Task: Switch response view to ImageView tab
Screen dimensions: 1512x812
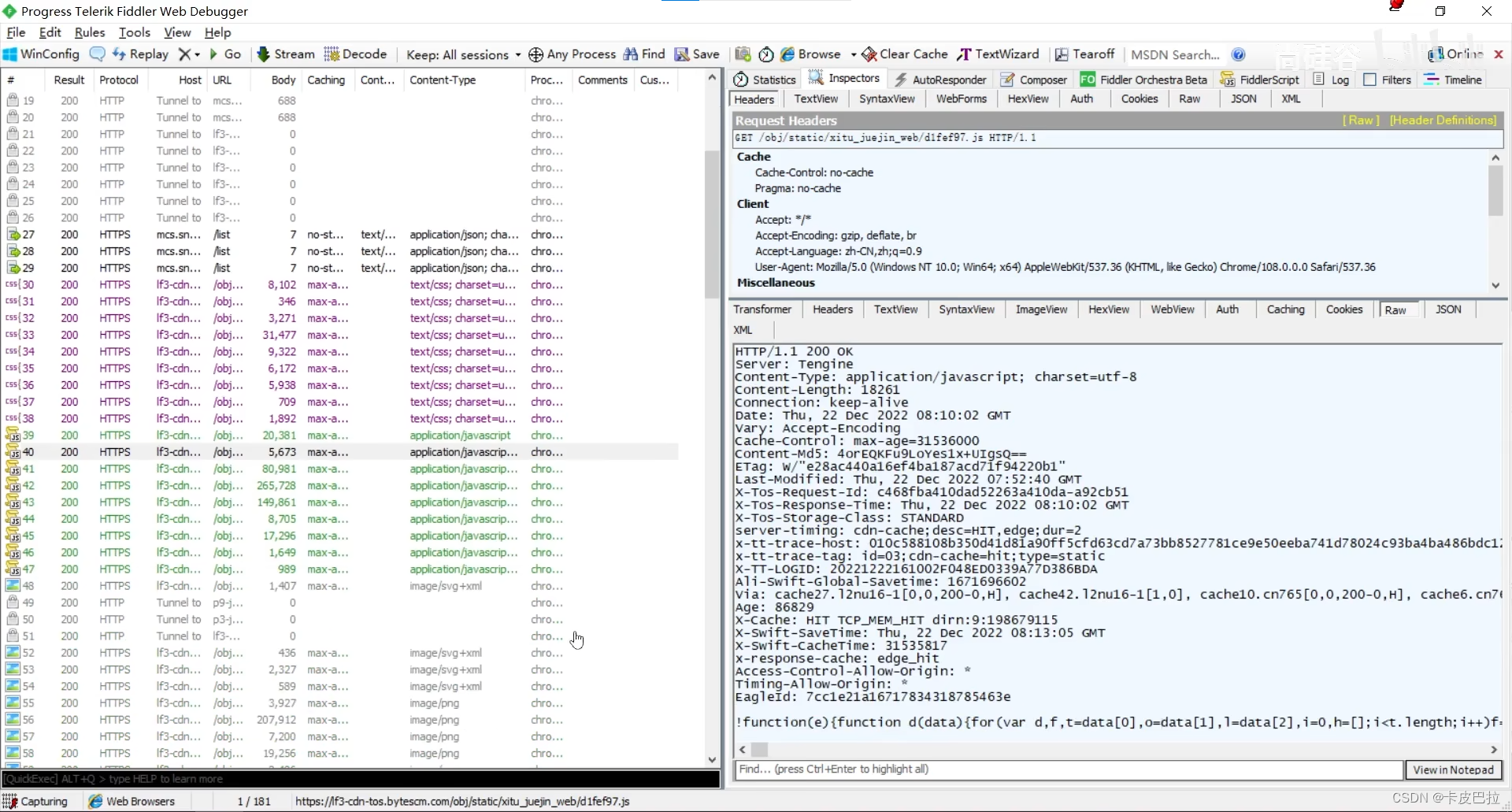Action: tap(1041, 310)
